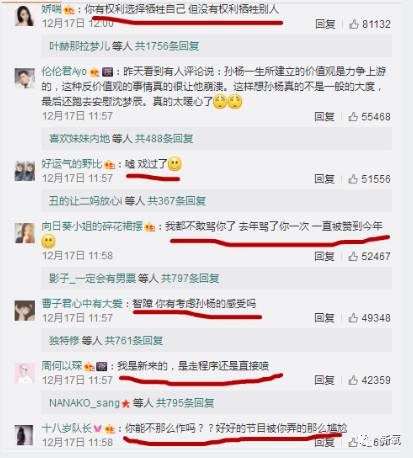The height and width of the screenshot is (458, 413).
Task: Like the comment showing 51556 likes
Action: tap(353, 179)
